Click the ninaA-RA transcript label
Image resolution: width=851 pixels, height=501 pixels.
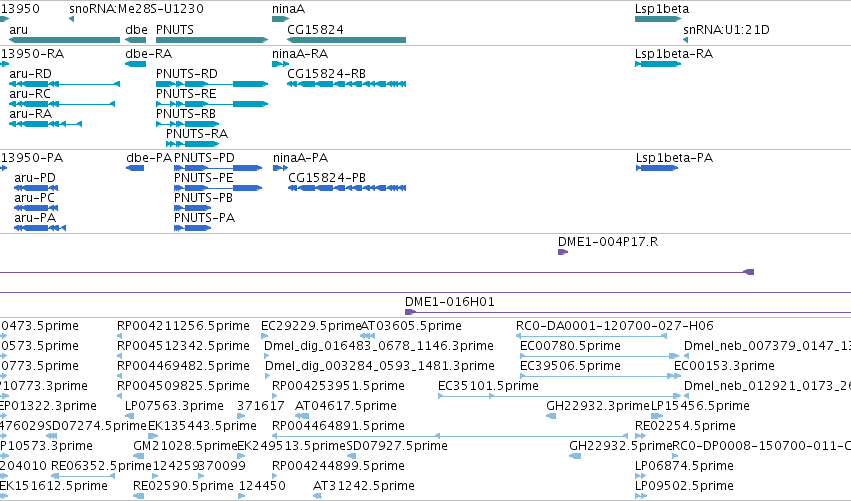(x=300, y=54)
